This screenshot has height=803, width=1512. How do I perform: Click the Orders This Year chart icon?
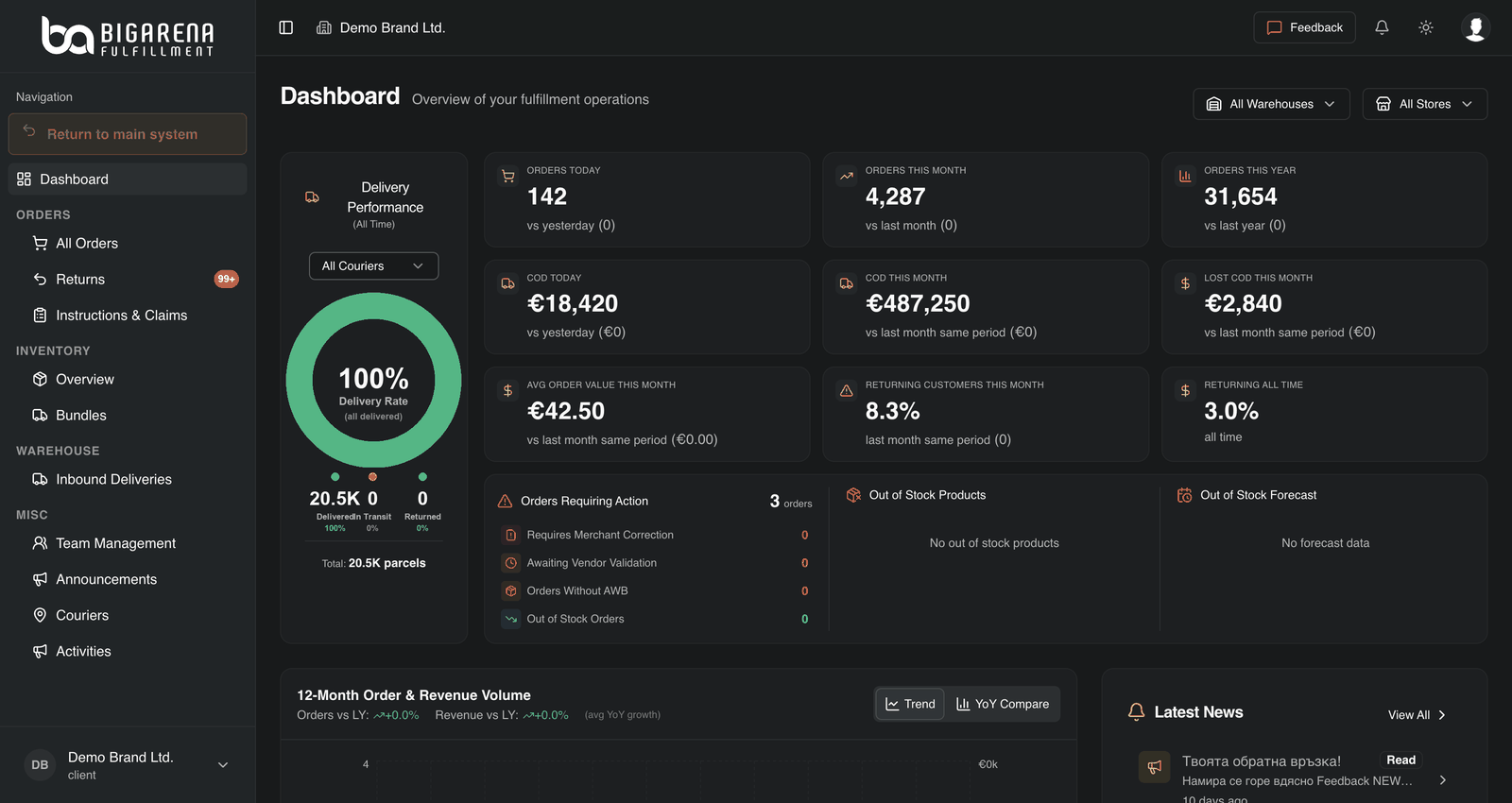(1185, 176)
